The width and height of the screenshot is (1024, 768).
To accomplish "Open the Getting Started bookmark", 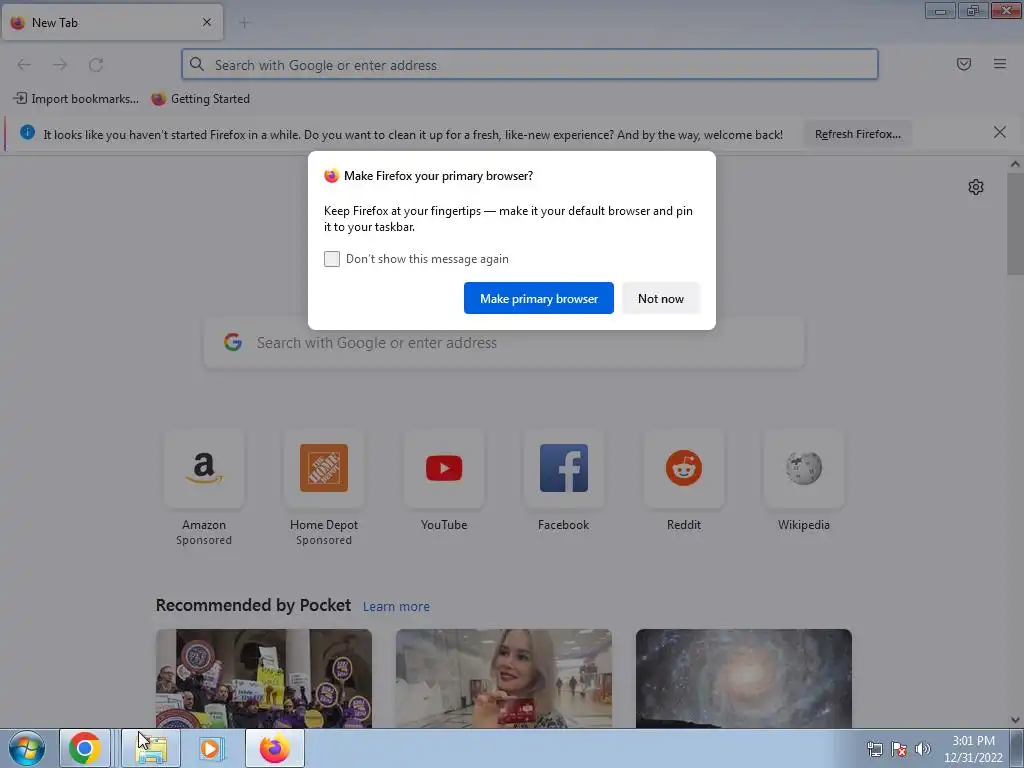I will click(x=200, y=99).
